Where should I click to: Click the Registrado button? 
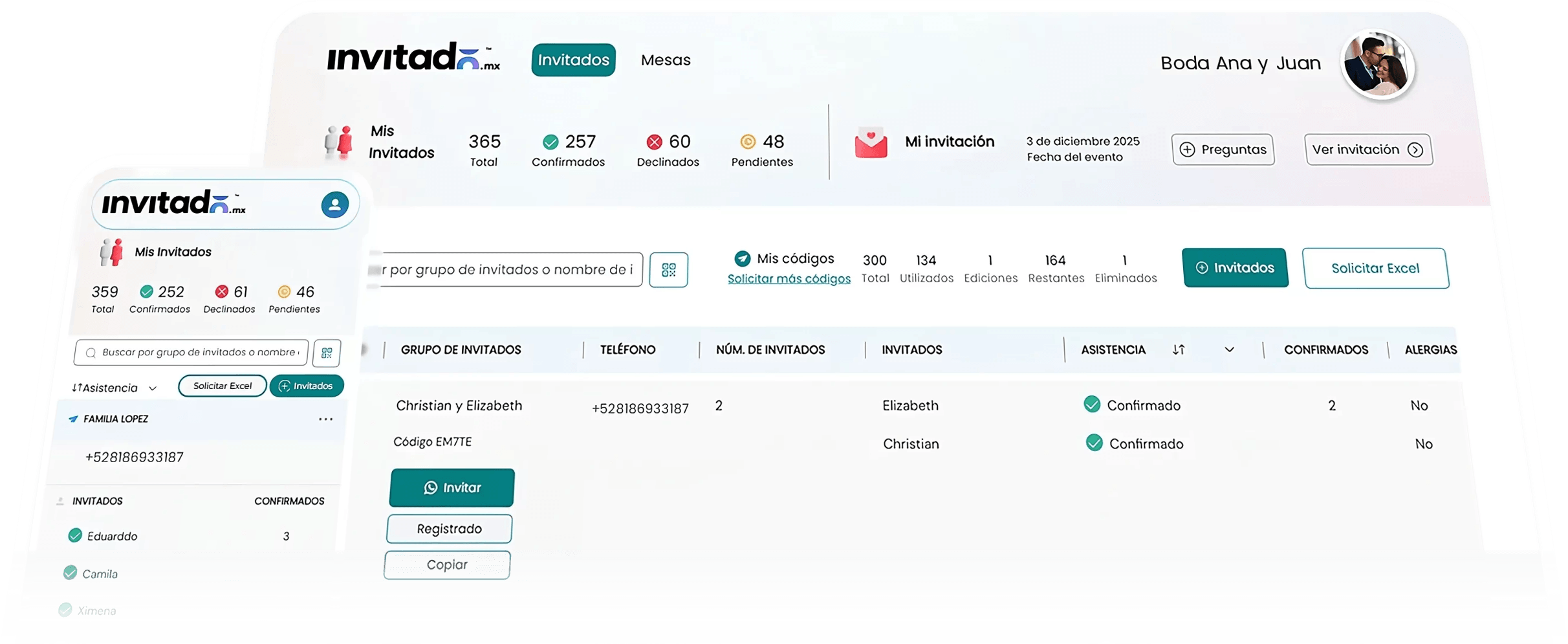click(449, 529)
